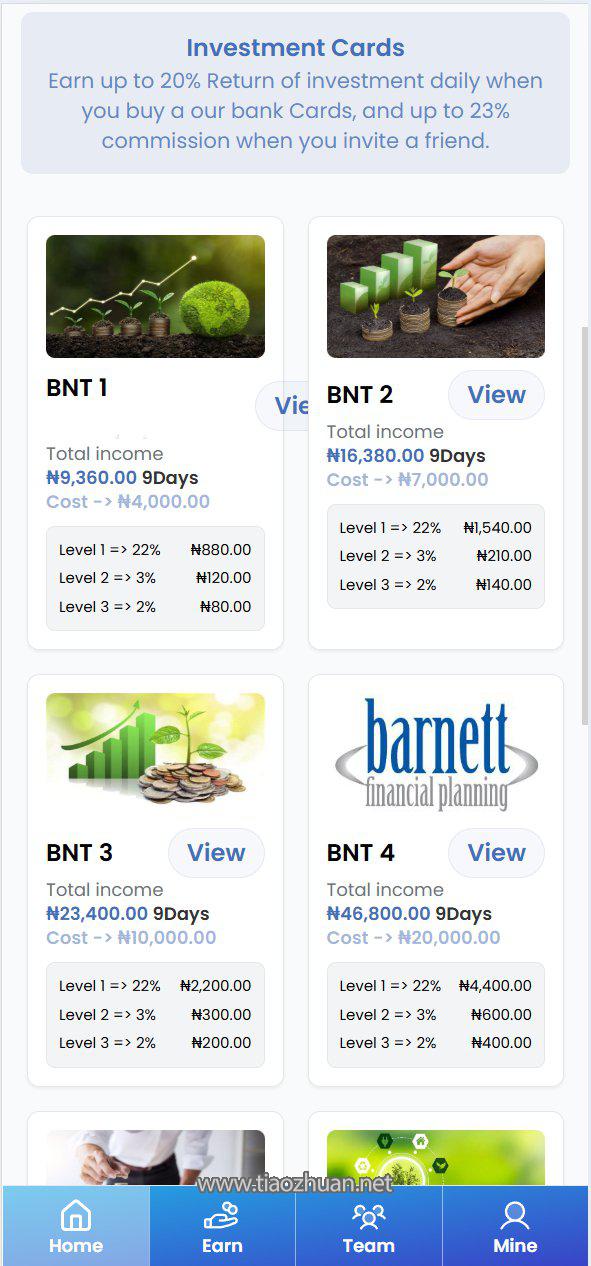This screenshot has height=1266, width=591.
Task: Tap the Home house icon
Action: (76, 1216)
